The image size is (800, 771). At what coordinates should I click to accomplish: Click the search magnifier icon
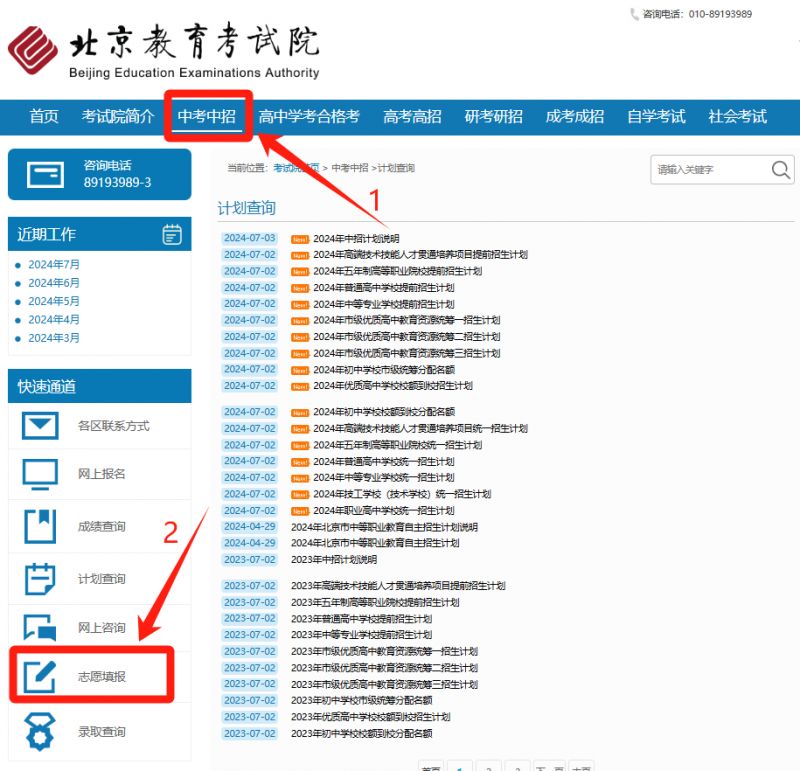(x=780, y=169)
